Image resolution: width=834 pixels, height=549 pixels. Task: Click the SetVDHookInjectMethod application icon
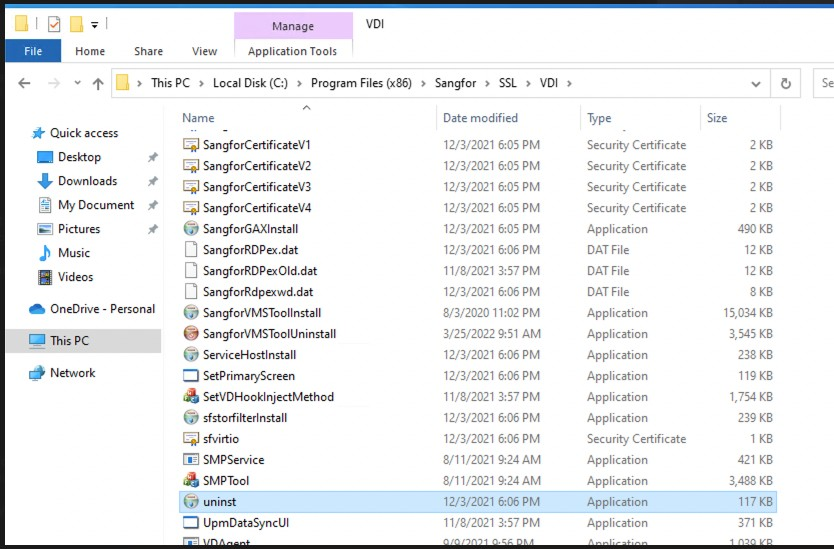coord(190,397)
